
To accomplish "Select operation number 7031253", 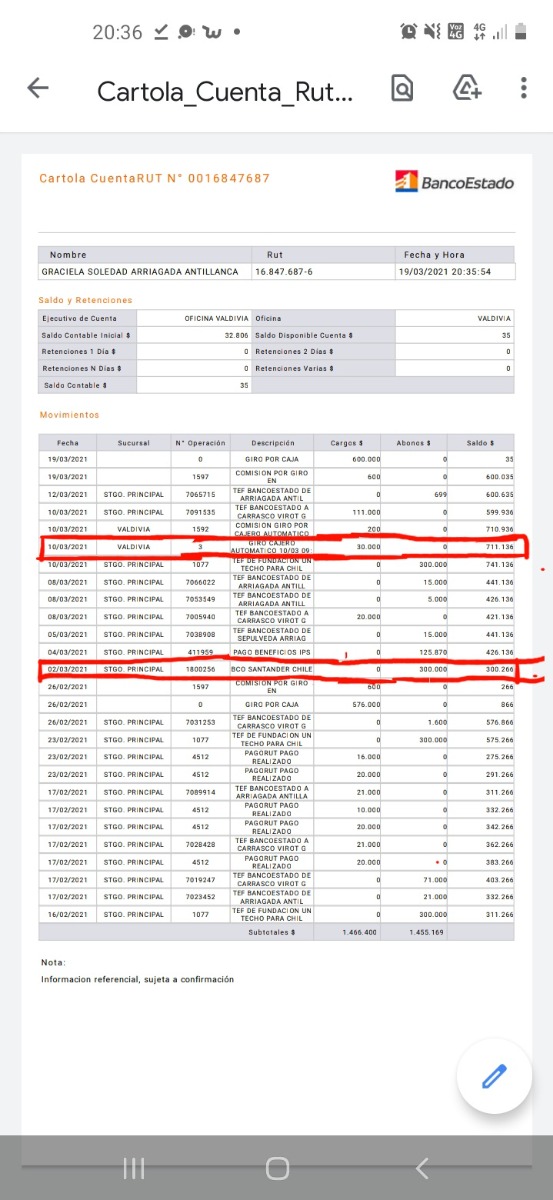I will [x=200, y=722].
